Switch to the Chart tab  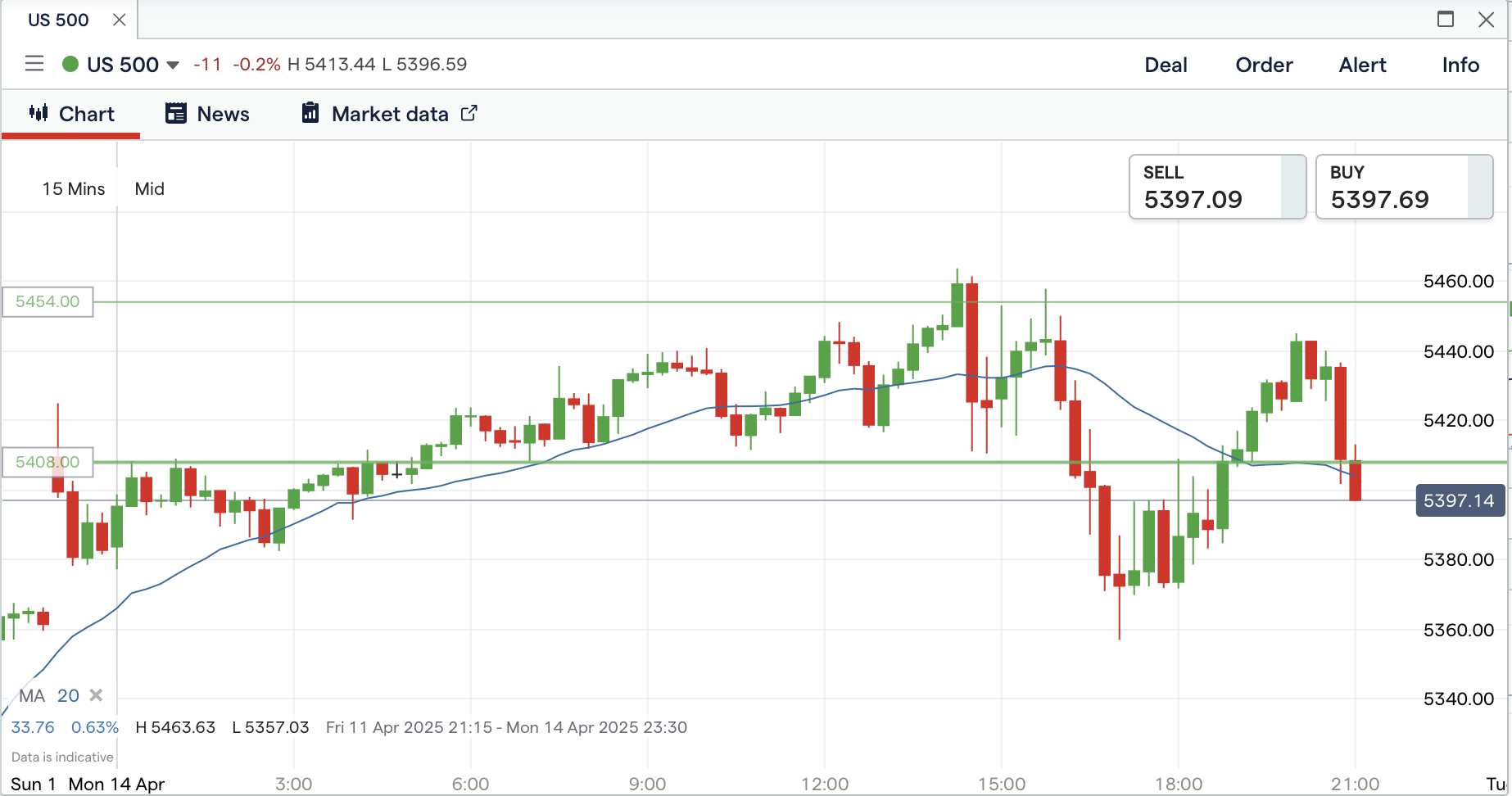click(x=72, y=114)
